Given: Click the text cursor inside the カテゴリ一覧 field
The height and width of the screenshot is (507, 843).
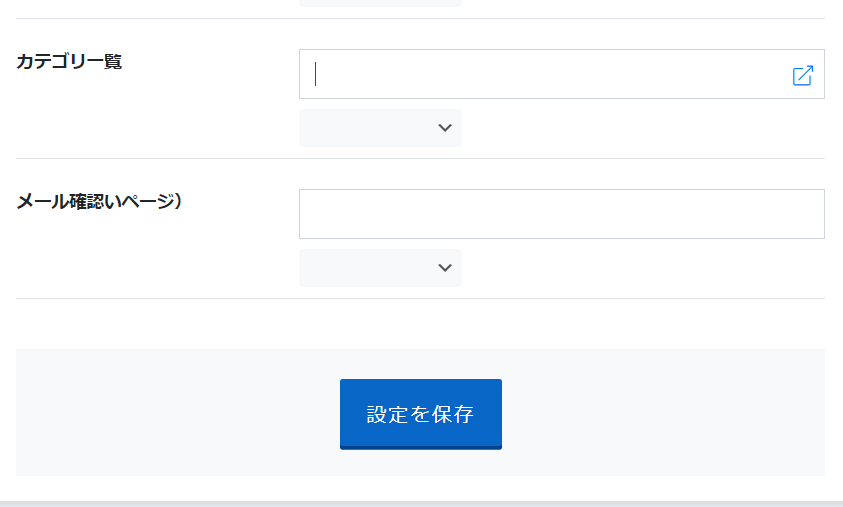Looking at the screenshot, I should coord(316,74).
